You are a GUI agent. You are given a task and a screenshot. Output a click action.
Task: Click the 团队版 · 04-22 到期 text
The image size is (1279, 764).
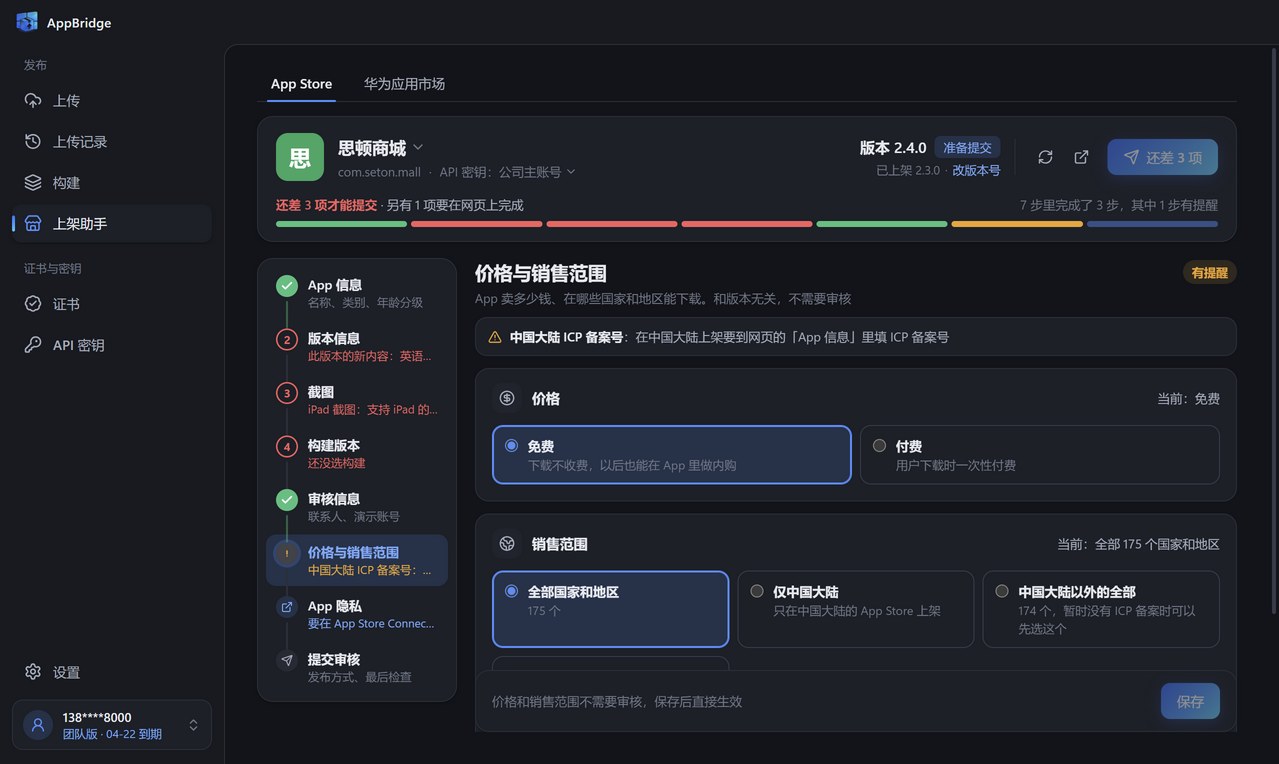tap(112, 734)
